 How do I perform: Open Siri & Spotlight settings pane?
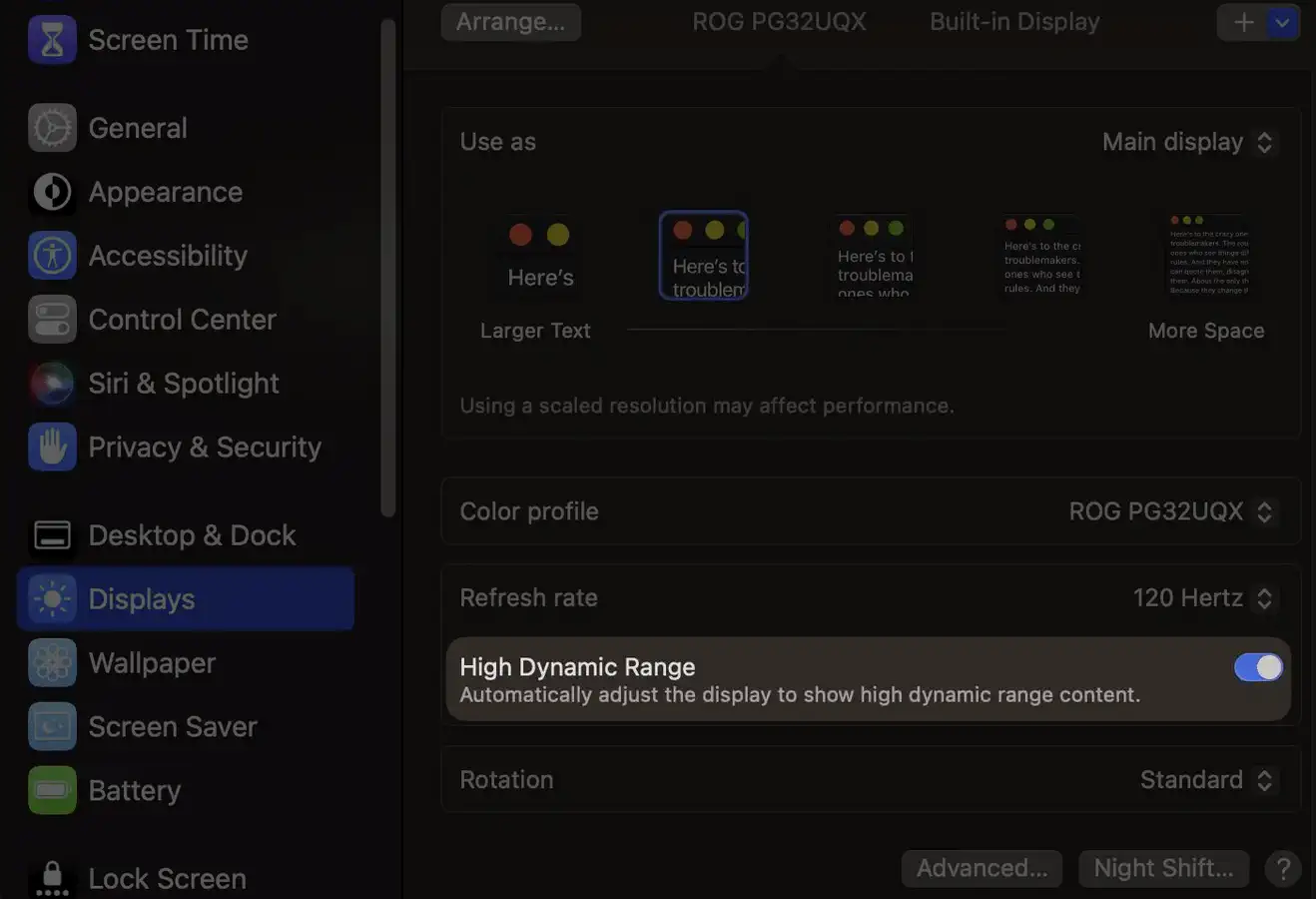coord(186,384)
